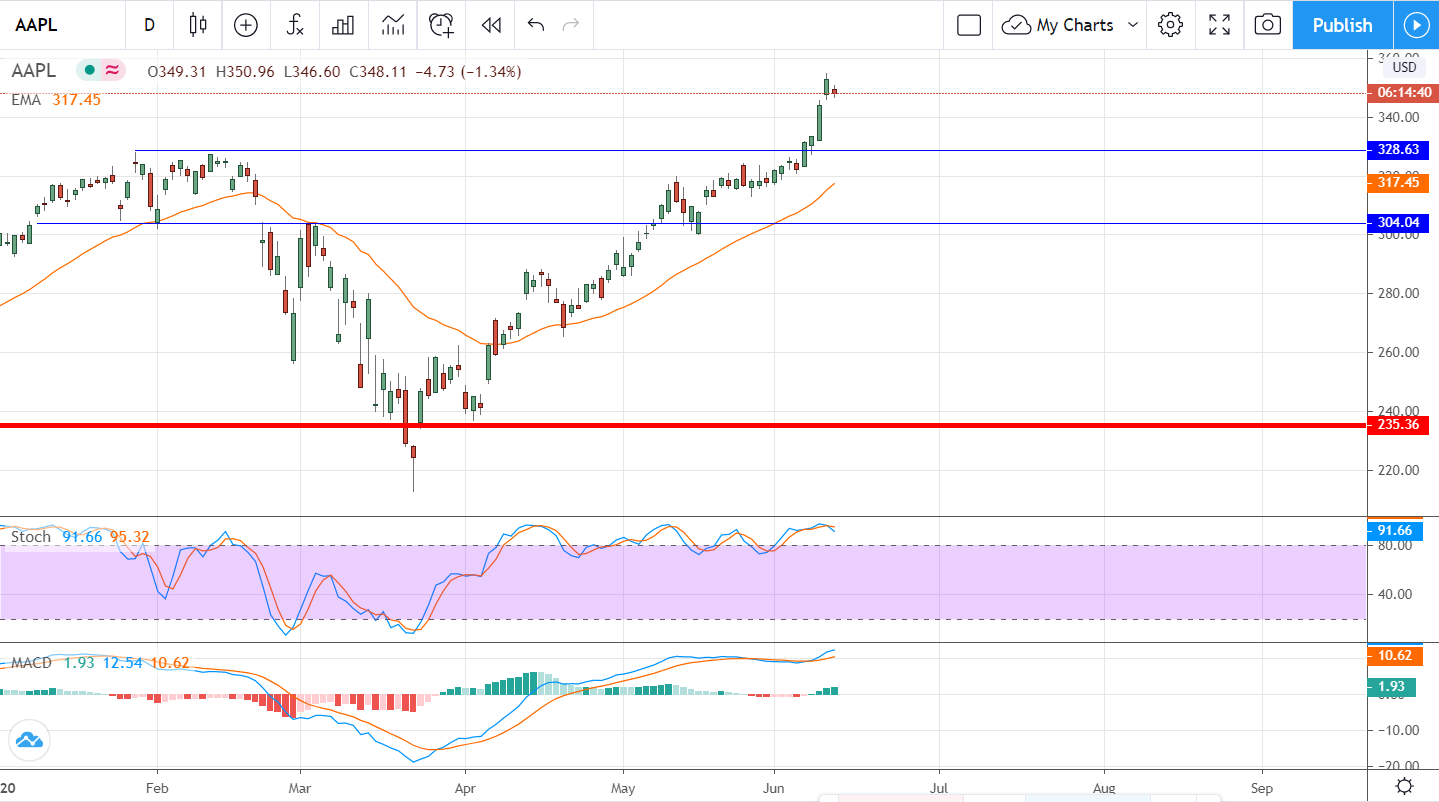Click the May label on time axis
Screen dimensions: 1439x802
click(623, 787)
